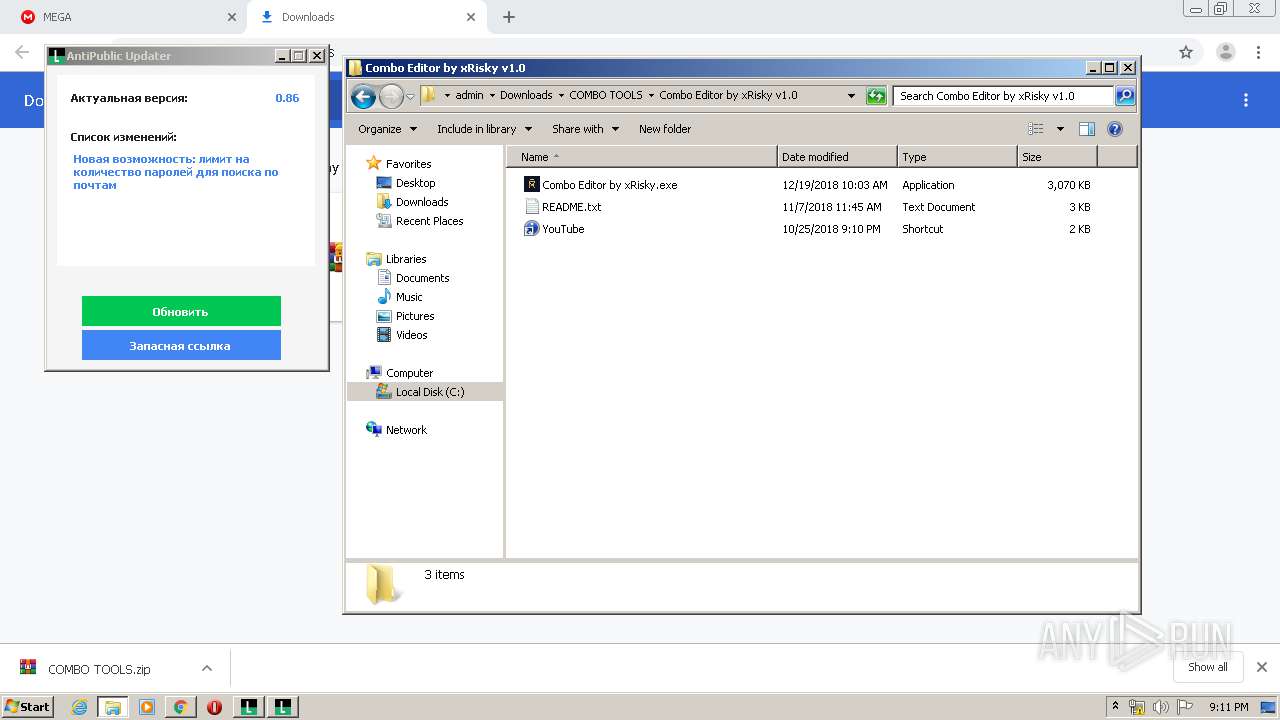Click COMBO TOOLS in the address breadcrumb
1280x720 pixels.
tap(606, 96)
